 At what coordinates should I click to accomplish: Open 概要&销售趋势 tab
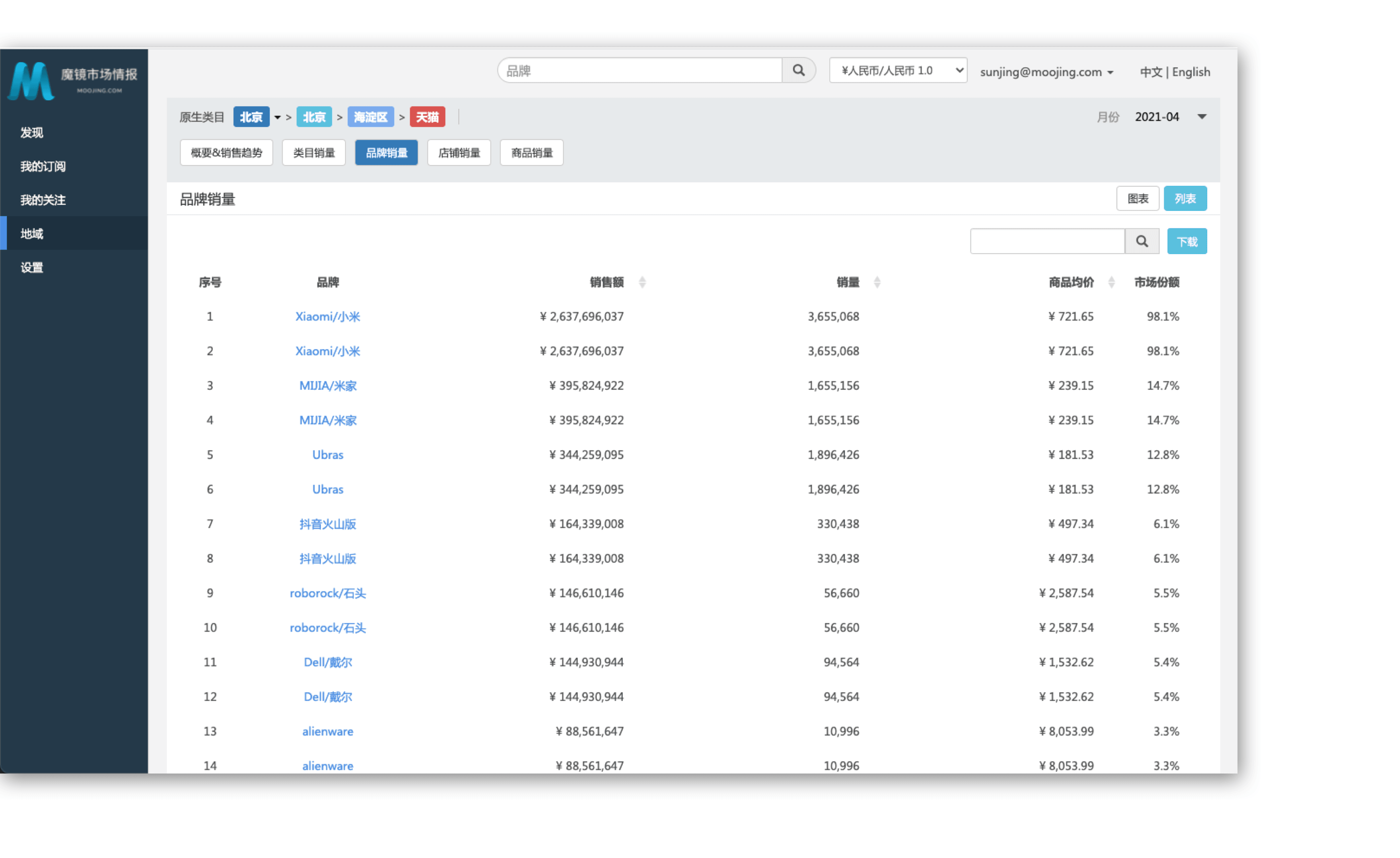226,153
